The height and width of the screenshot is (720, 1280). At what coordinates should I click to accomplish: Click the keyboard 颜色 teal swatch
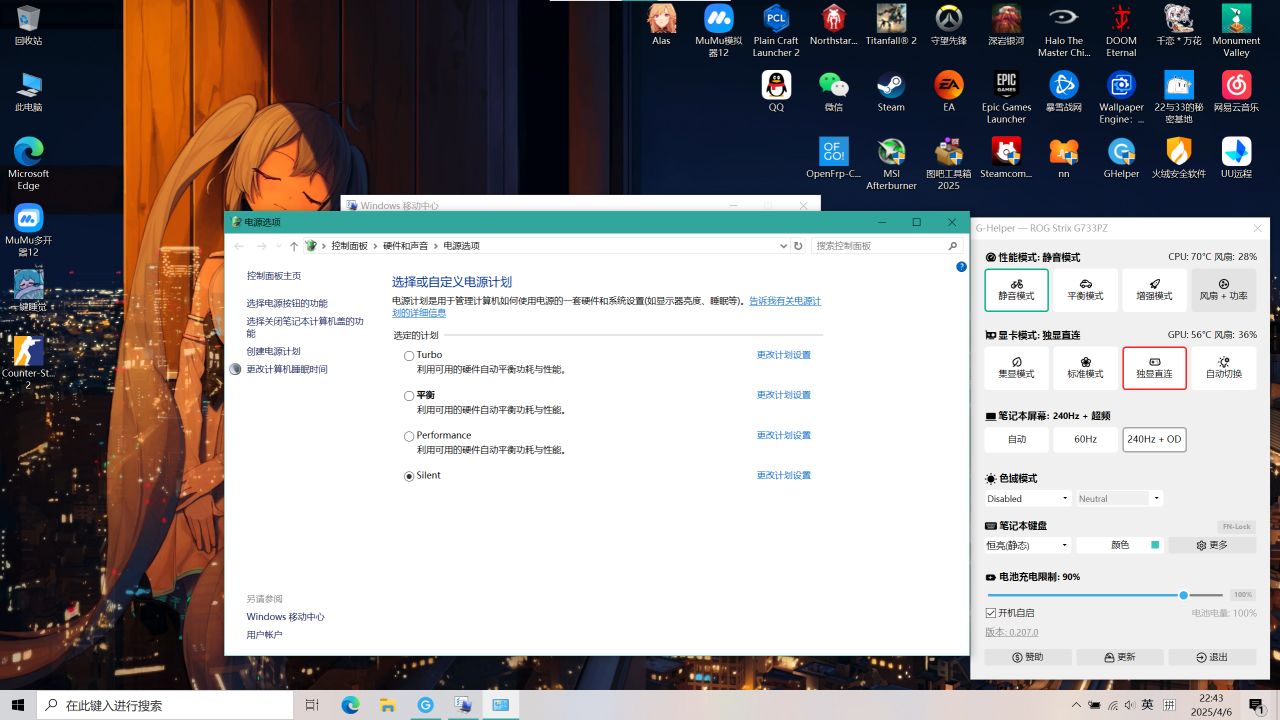1155,545
